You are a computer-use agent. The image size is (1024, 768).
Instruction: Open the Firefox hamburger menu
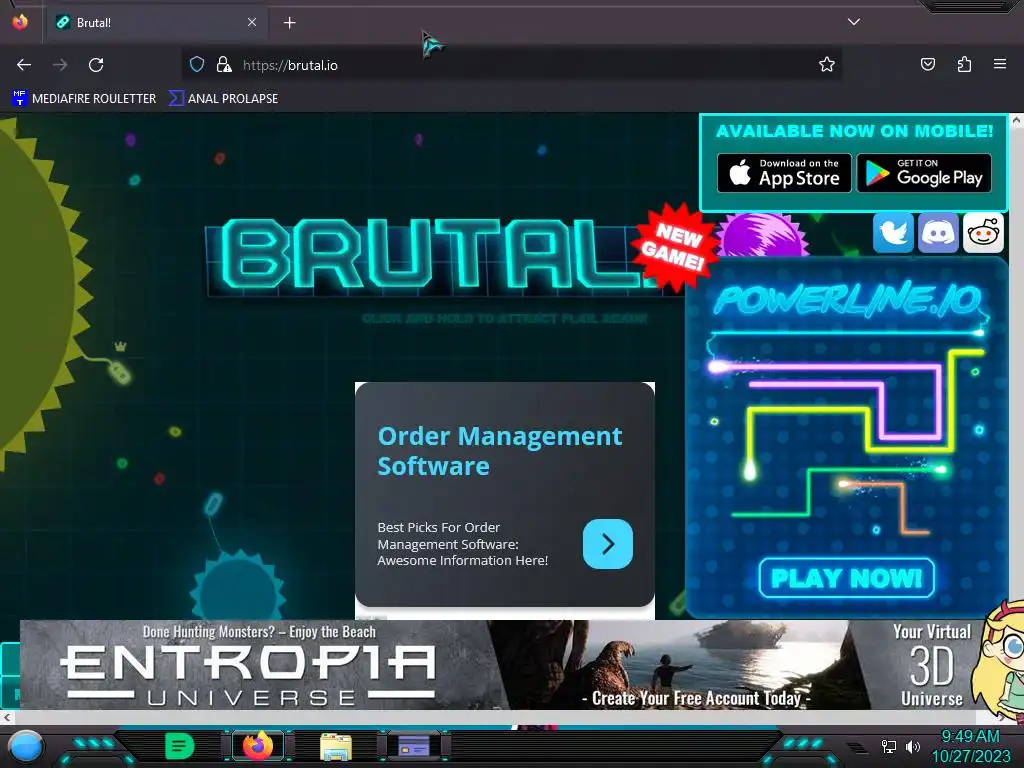click(1000, 64)
